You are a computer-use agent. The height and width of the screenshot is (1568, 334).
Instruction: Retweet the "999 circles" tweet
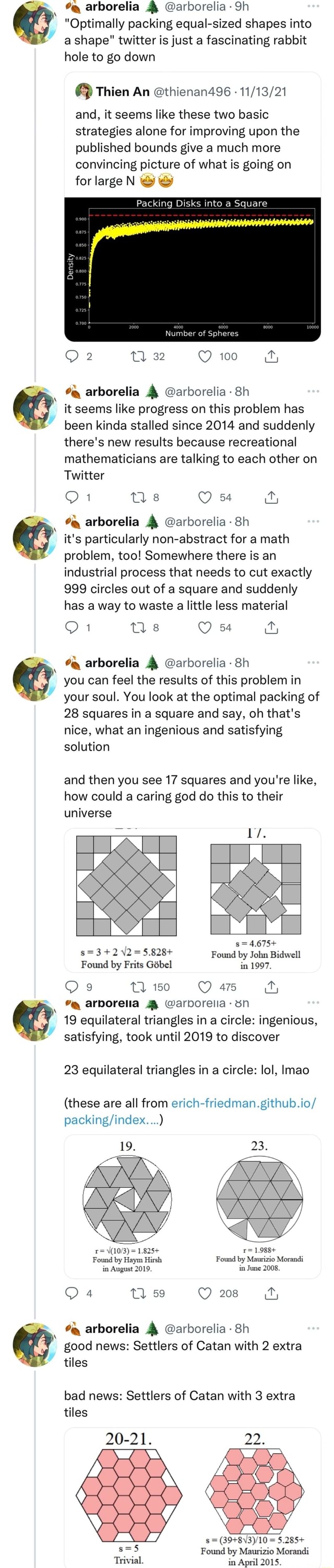[x=139, y=632]
